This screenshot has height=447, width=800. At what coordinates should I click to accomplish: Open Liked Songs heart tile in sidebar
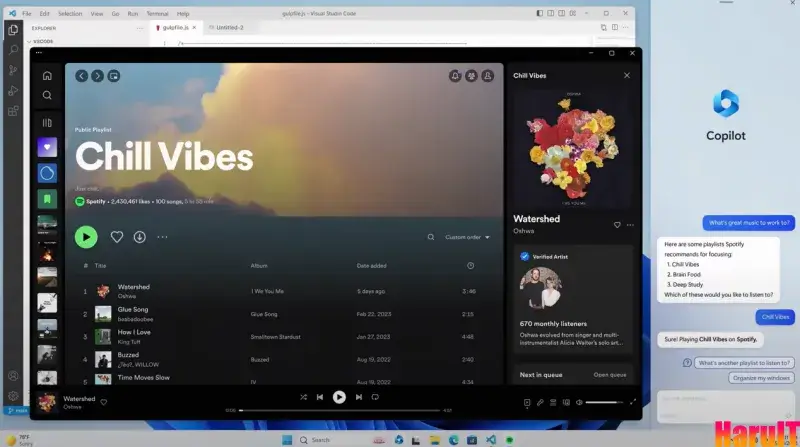click(47, 147)
